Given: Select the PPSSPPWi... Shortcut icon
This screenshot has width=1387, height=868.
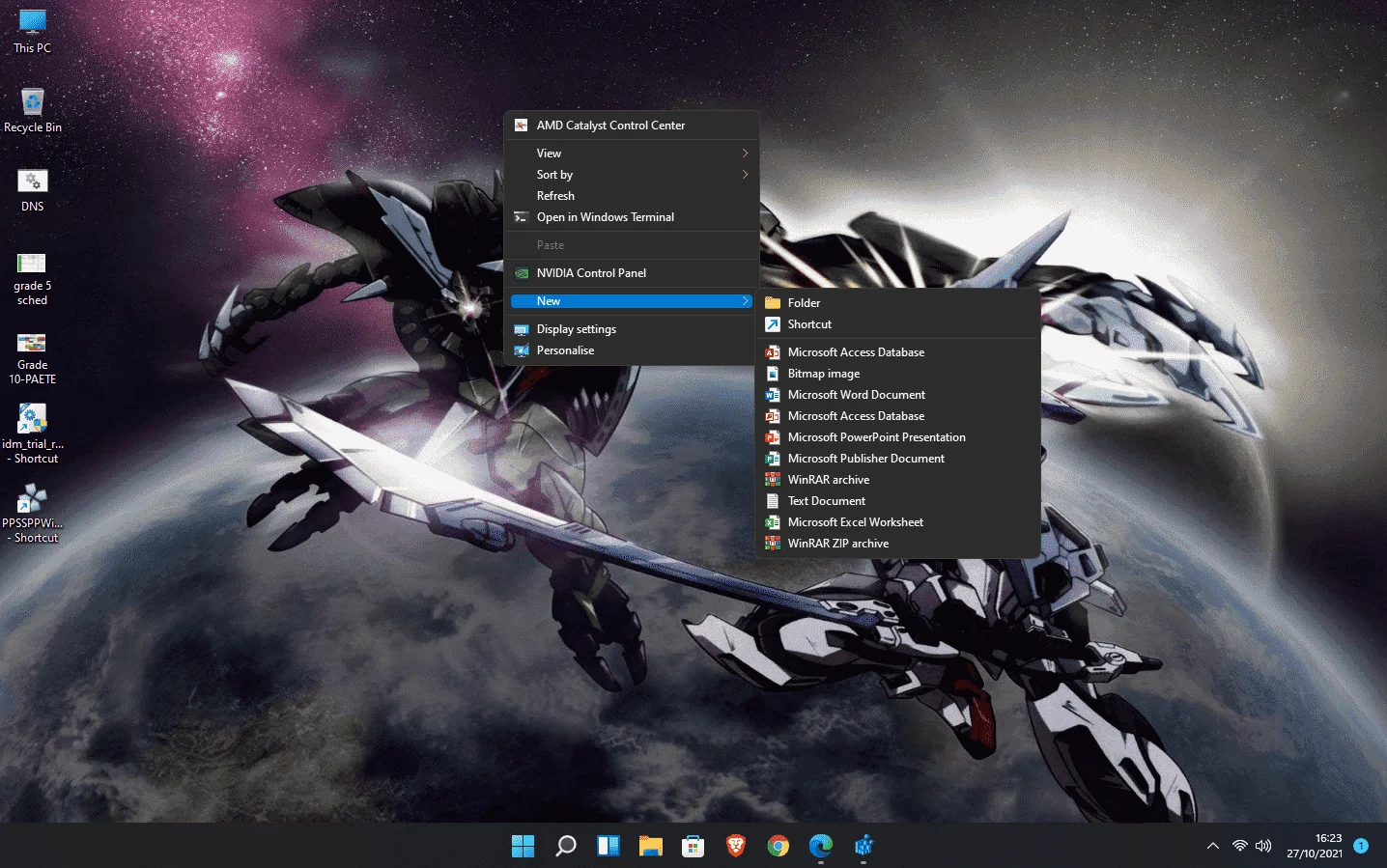Looking at the screenshot, I should tap(32, 513).
